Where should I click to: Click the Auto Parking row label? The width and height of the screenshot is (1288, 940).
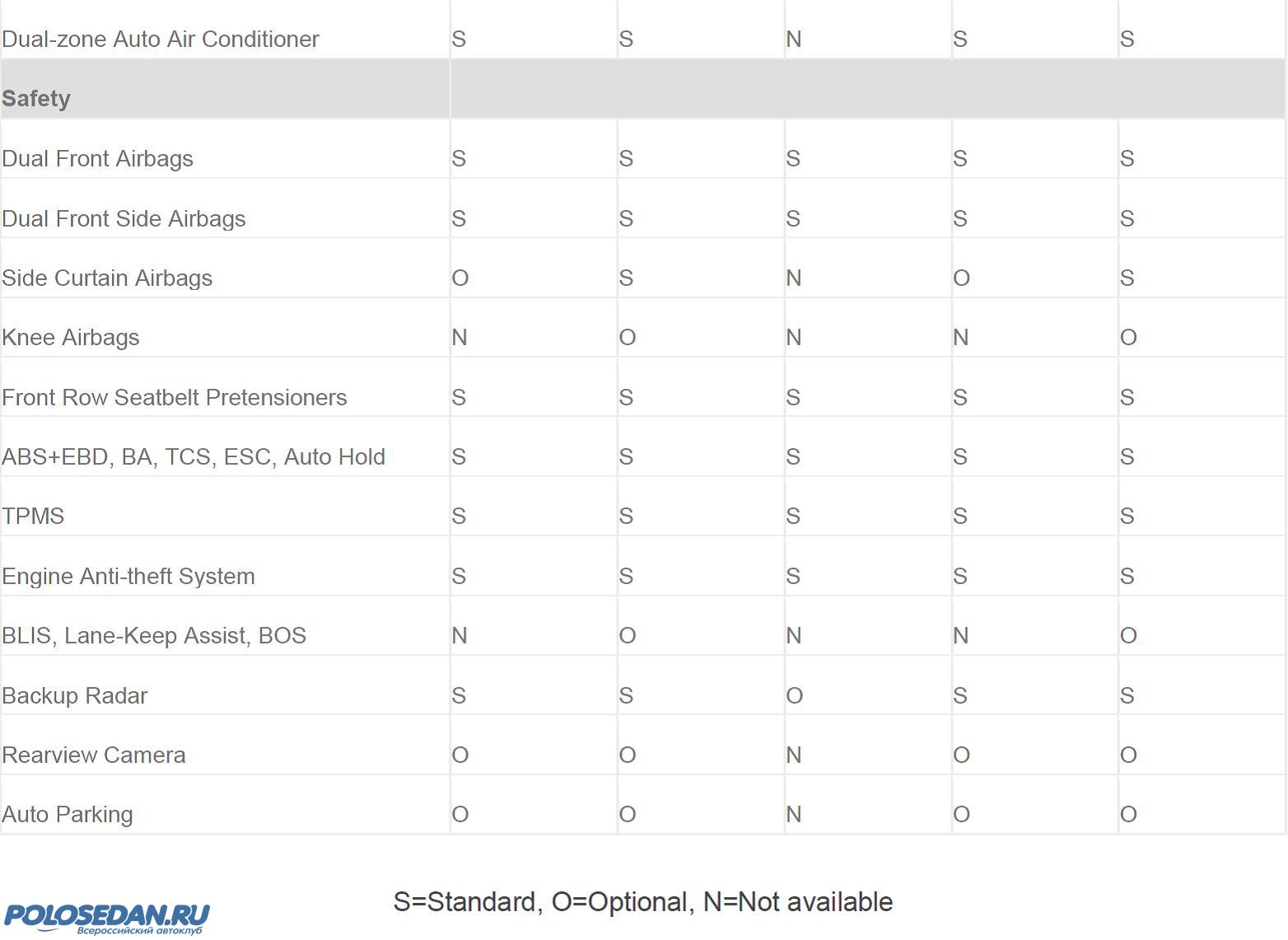(x=68, y=815)
